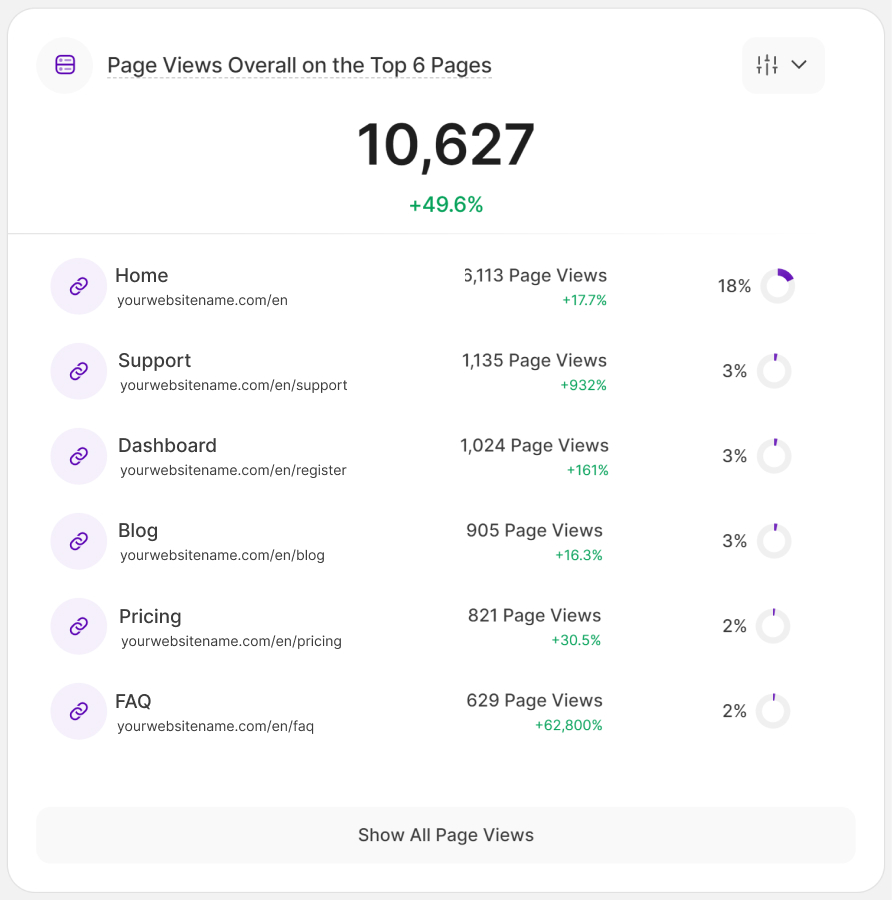This screenshot has height=900, width=892.
Task: Click the purple server icon beside the title
Action: pyautogui.click(x=65, y=65)
